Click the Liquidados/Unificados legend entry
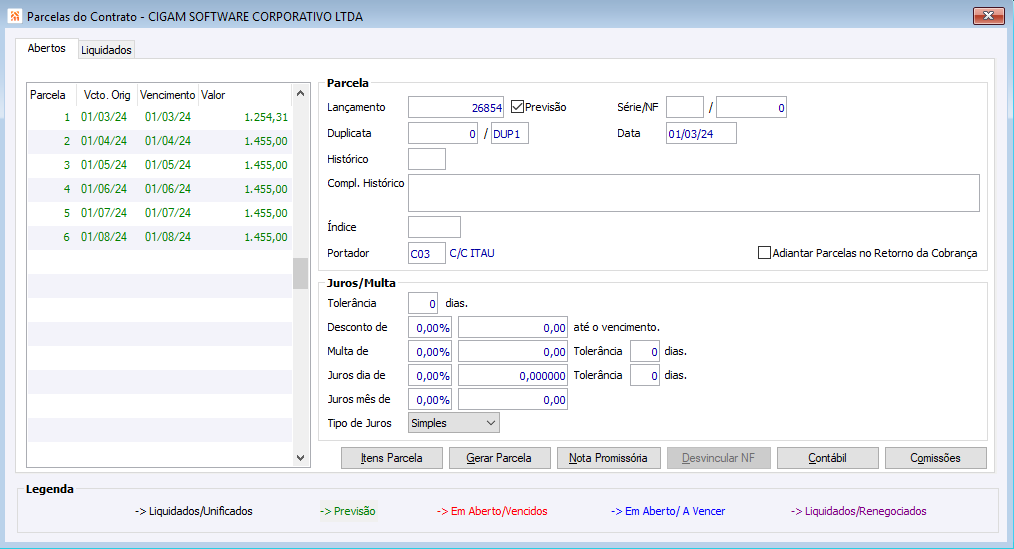Screen dimensions: 1014x549 pos(194,511)
